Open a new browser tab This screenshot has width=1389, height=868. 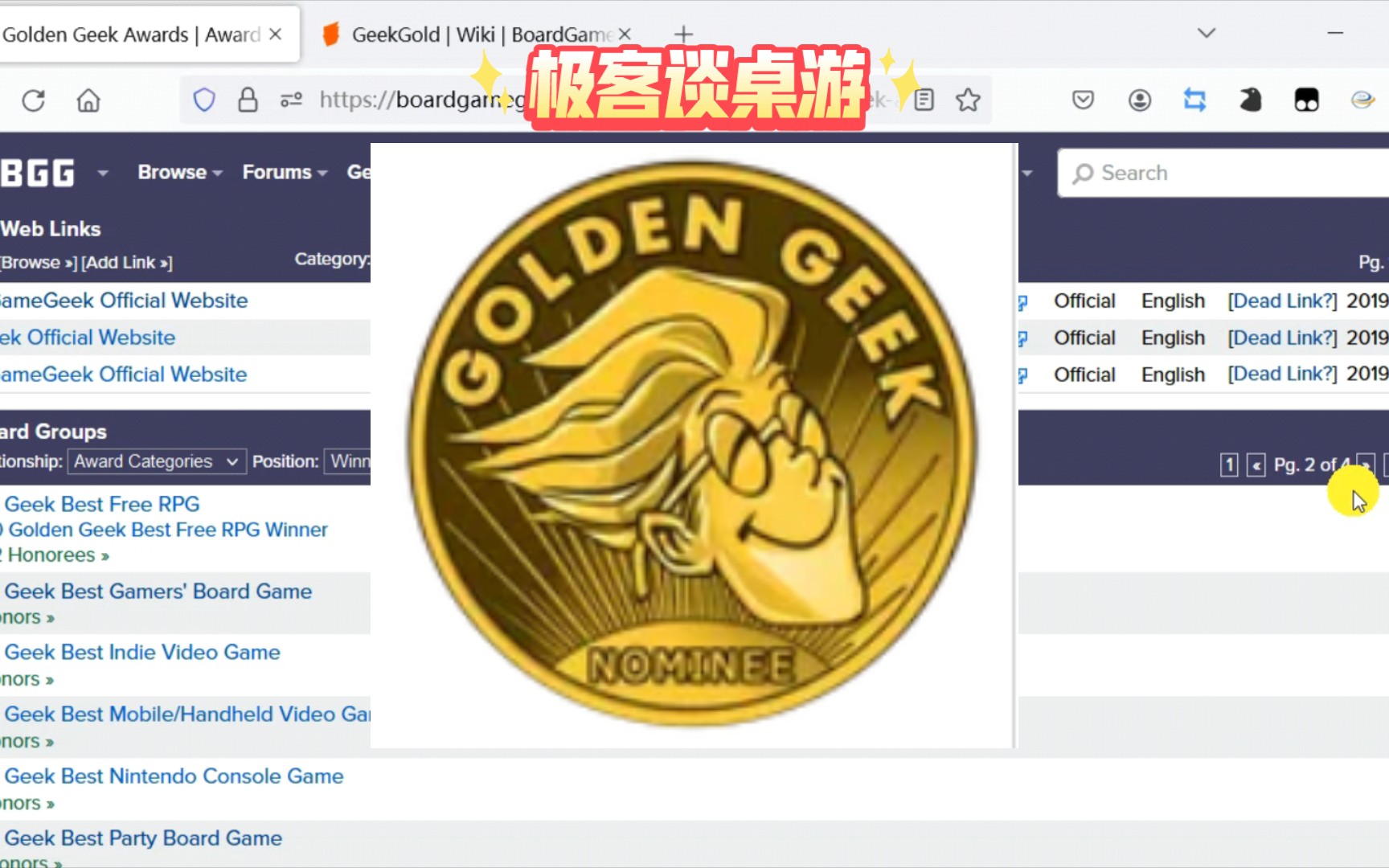pos(683,35)
